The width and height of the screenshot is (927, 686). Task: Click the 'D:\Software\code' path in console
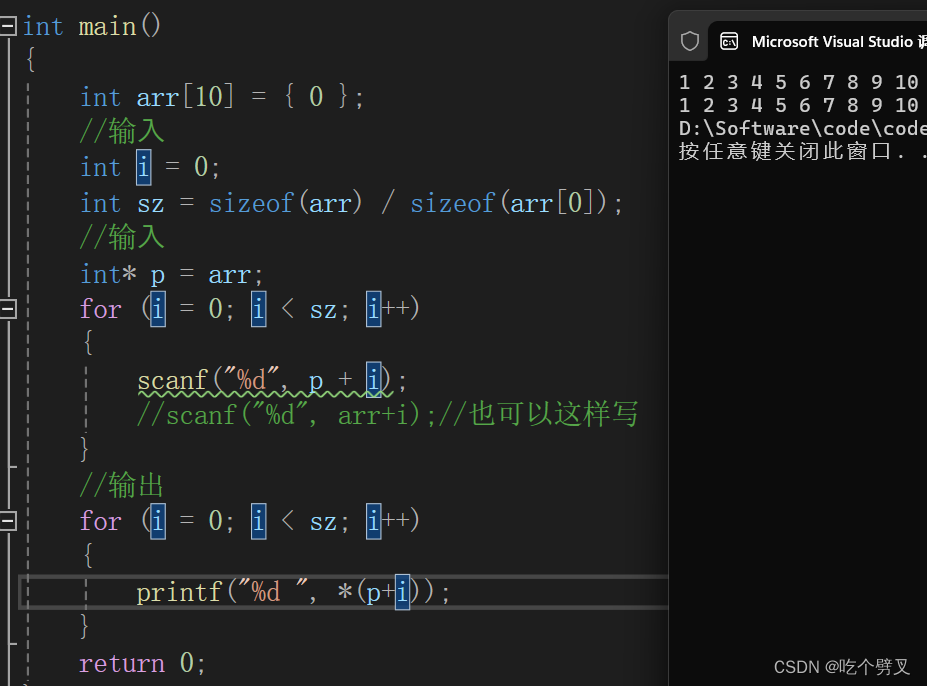[x=802, y=128]
